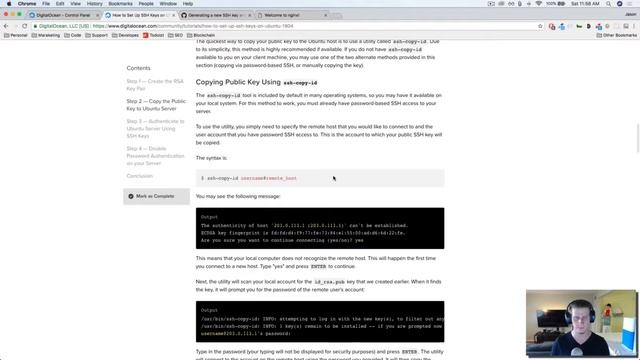Open the Edit menu
Screen dimensions: 640x360
pyautogui.click(x=60, y=4)
